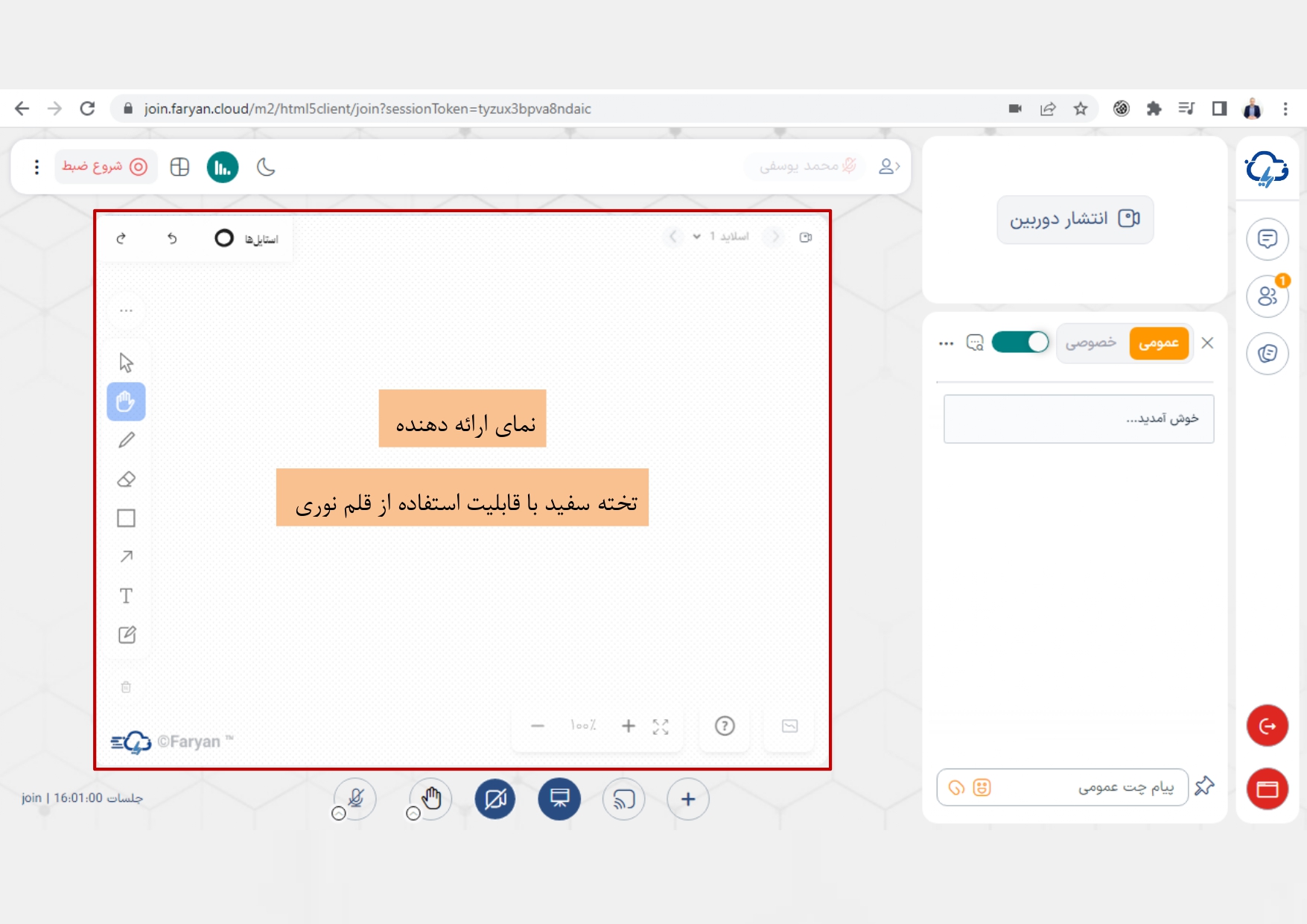This screenshot has width=1307, height=924.
Task: Click the share camera button
Action: pos(1075,219)
